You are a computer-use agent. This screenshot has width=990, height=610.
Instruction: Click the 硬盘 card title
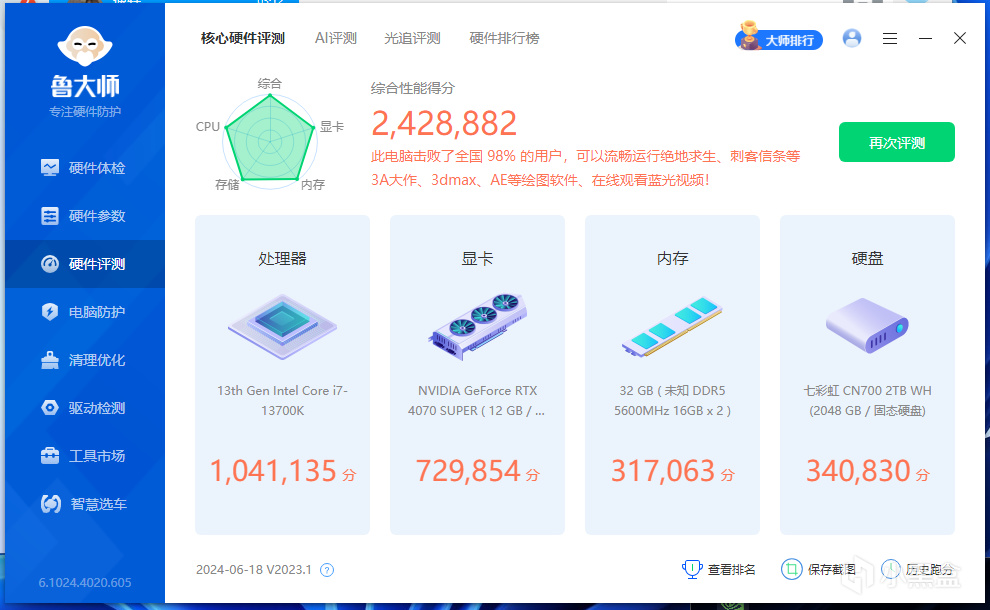click(x=867, y=258)
